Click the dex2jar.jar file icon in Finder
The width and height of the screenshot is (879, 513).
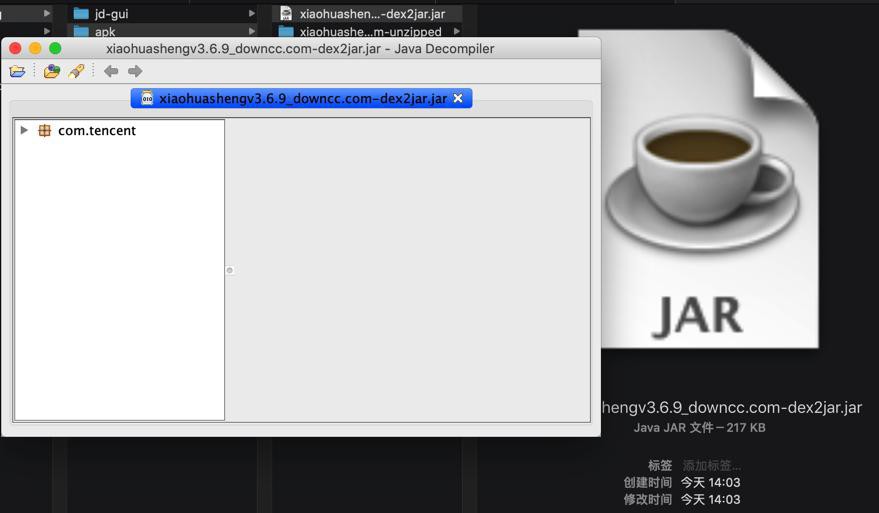click(286, 13)
